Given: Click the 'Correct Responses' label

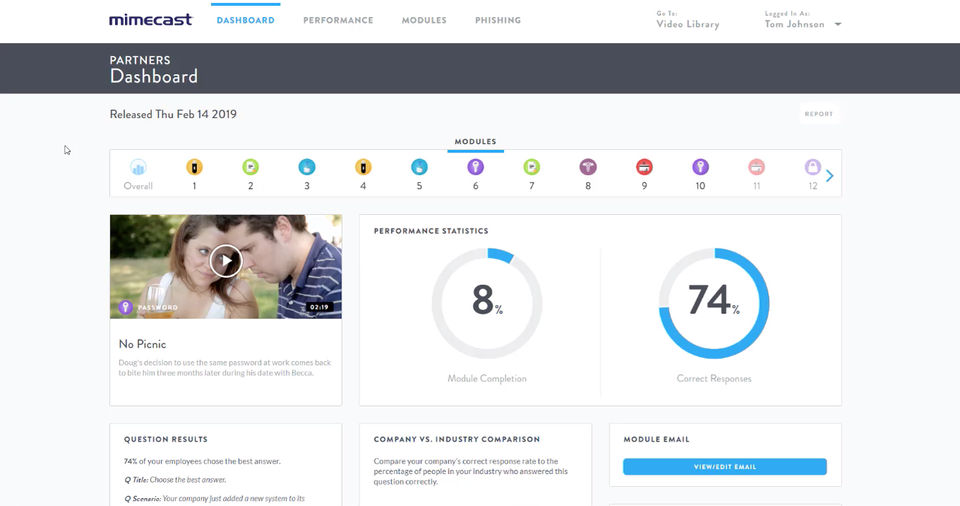Looking at the screenshot, I should tap(714, 379).
